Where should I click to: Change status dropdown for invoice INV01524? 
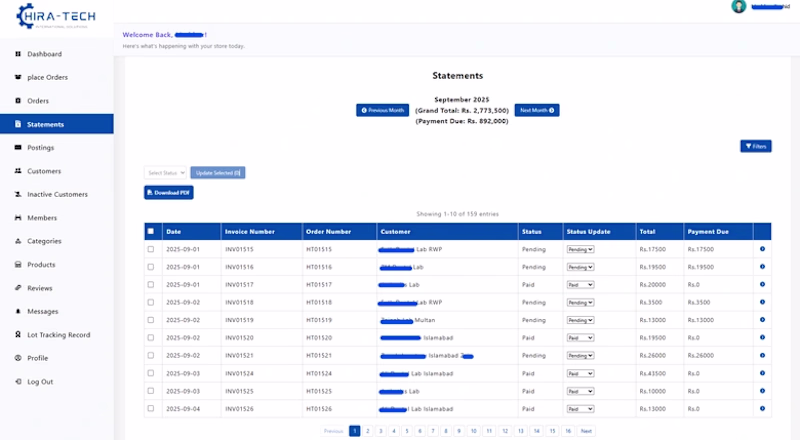click(x=580, y=373)
